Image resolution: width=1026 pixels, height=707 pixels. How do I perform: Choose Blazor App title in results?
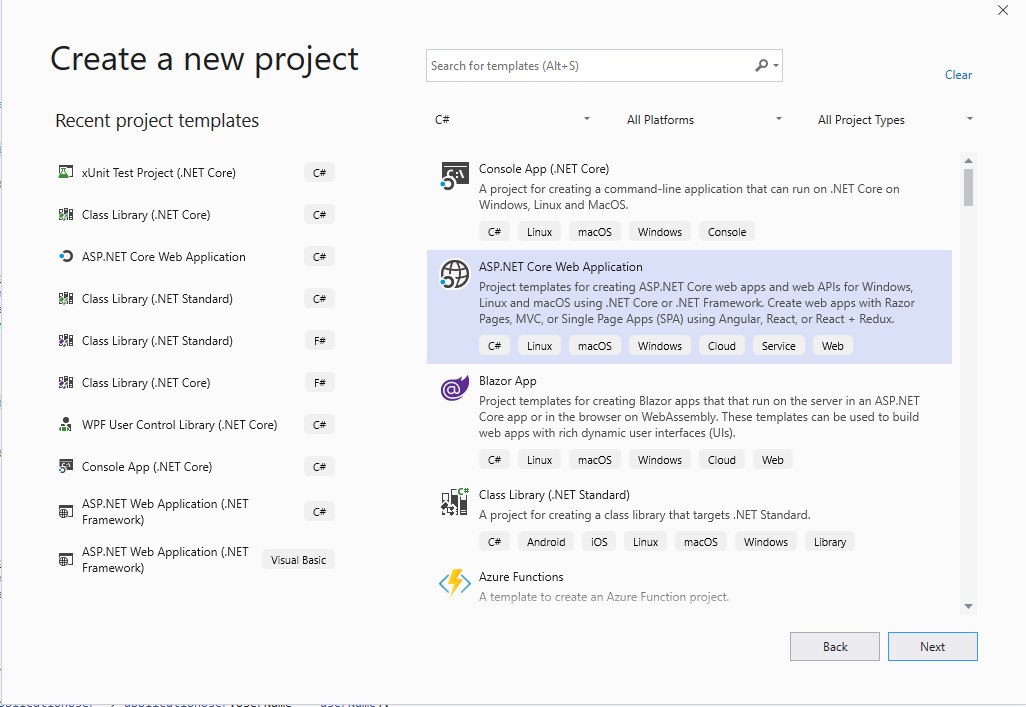(x=507, y=380)
